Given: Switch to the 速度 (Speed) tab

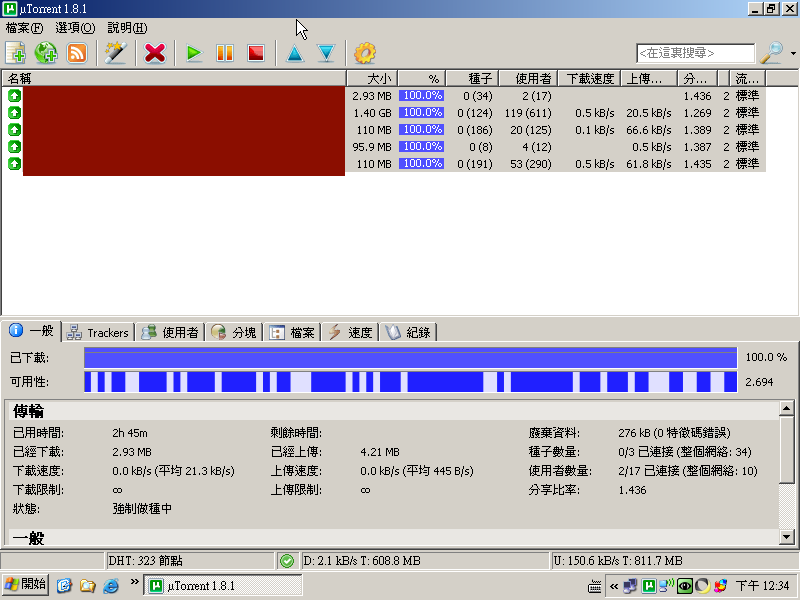Looking at the screenshot, I should (x=351, y=332).
